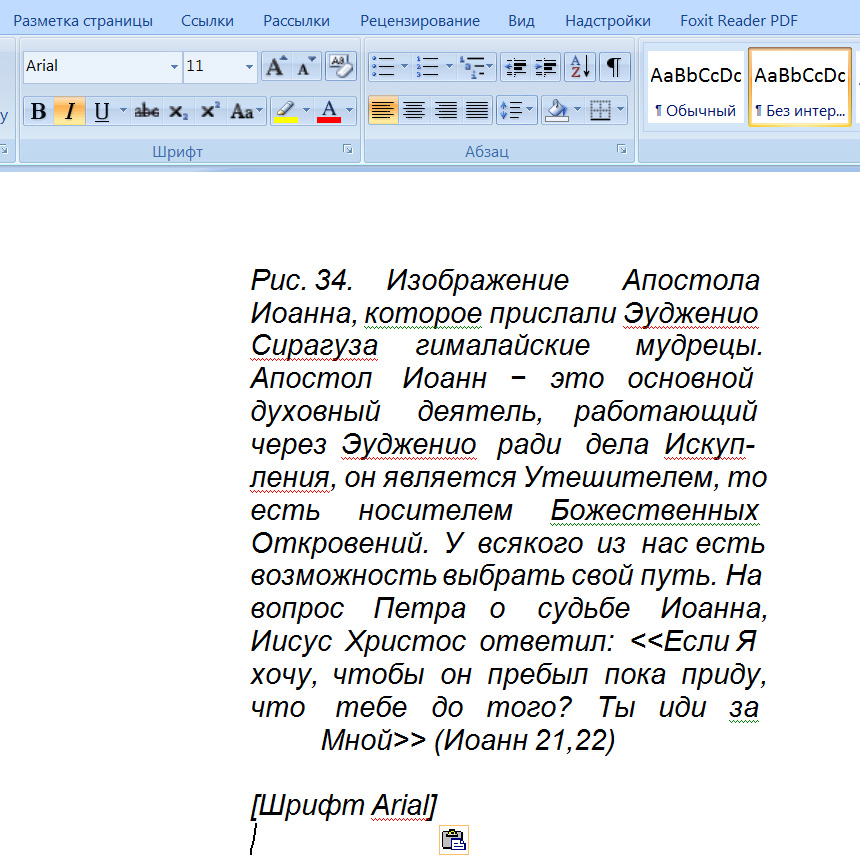The width and height of the screenshot is (860, 864).
Task: Clear formatting with the eraser icon
Action: coord(341,67)
